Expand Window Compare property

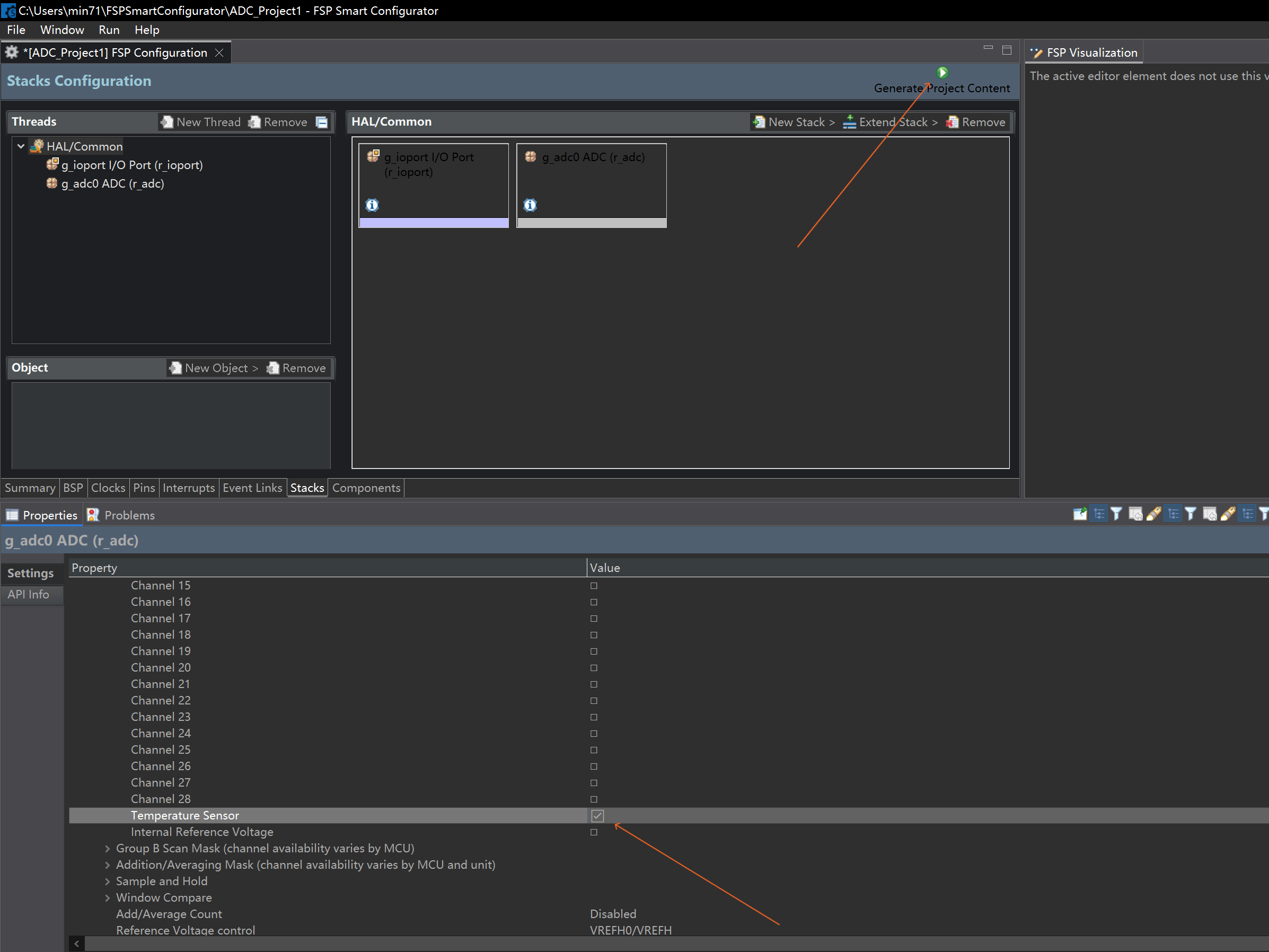(x=107, y=898)
